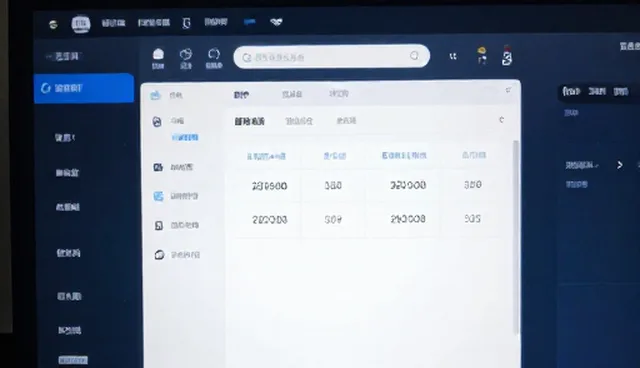640x368 pixels.
Task: Click the small refresh icon right of the panel's sub-tabs
Action: coord(502,120)
